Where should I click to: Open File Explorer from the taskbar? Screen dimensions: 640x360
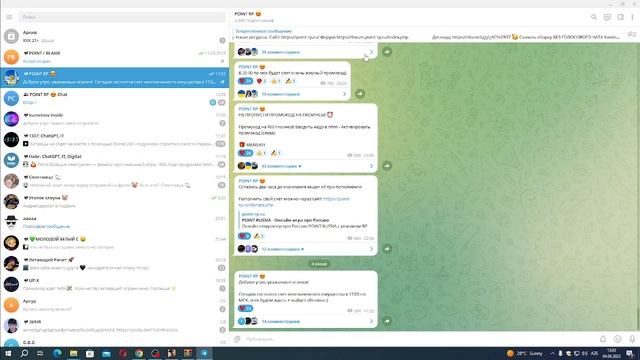coord(73,353)
